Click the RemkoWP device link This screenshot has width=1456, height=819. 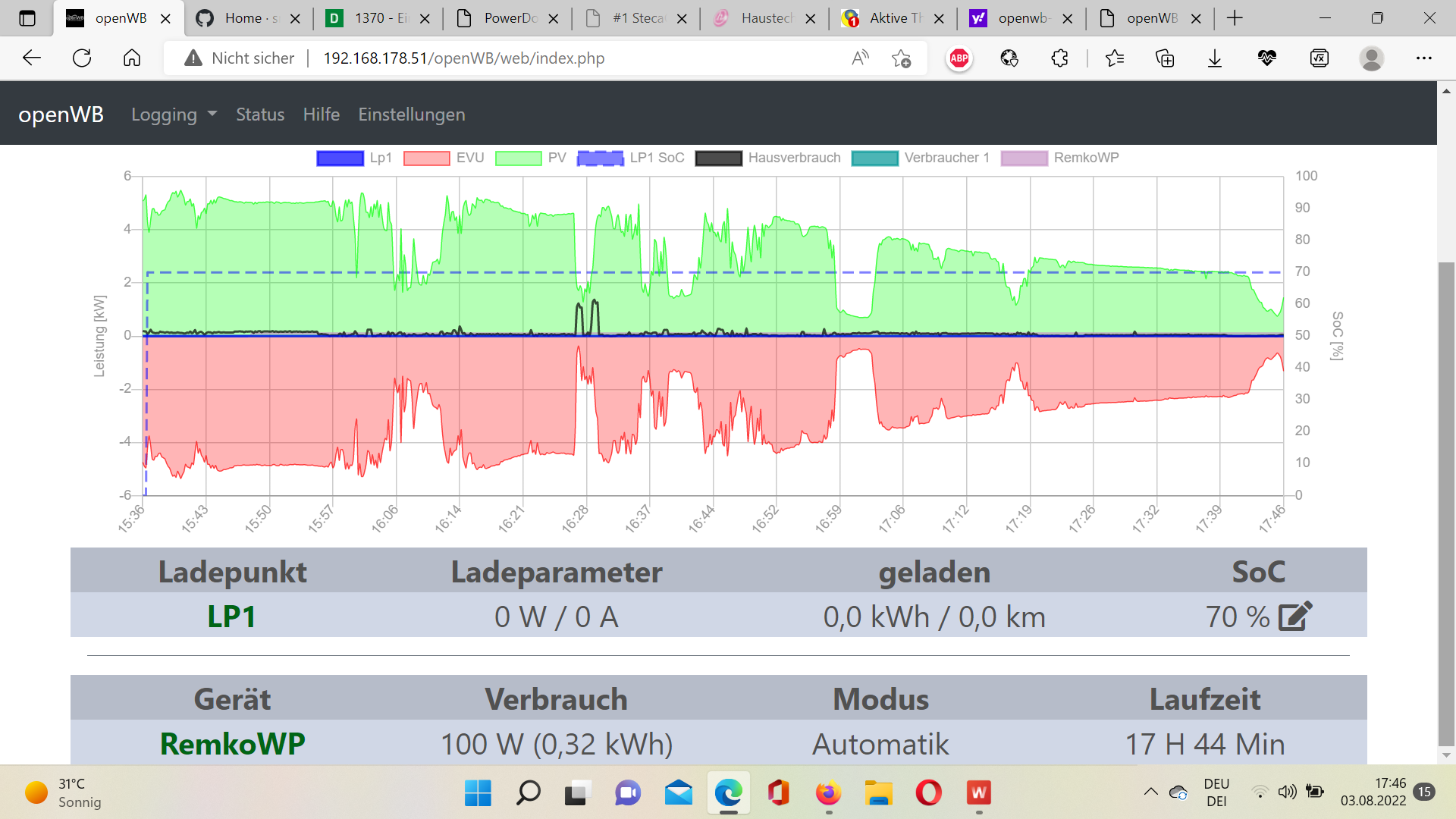pyautogui.click(x=232, y=744)
